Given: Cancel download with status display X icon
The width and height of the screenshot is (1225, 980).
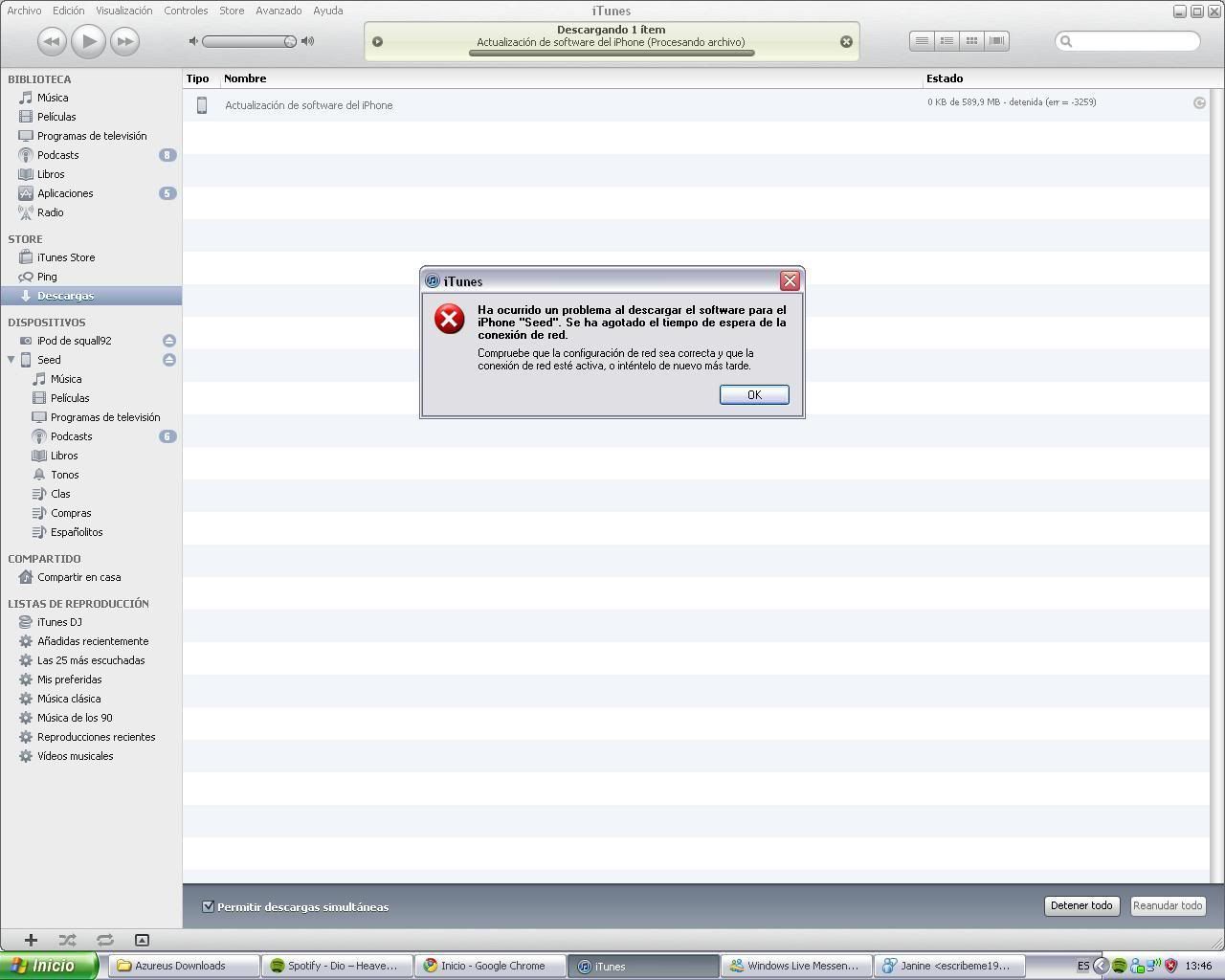Looking at the screenshot, I should 846,41.
